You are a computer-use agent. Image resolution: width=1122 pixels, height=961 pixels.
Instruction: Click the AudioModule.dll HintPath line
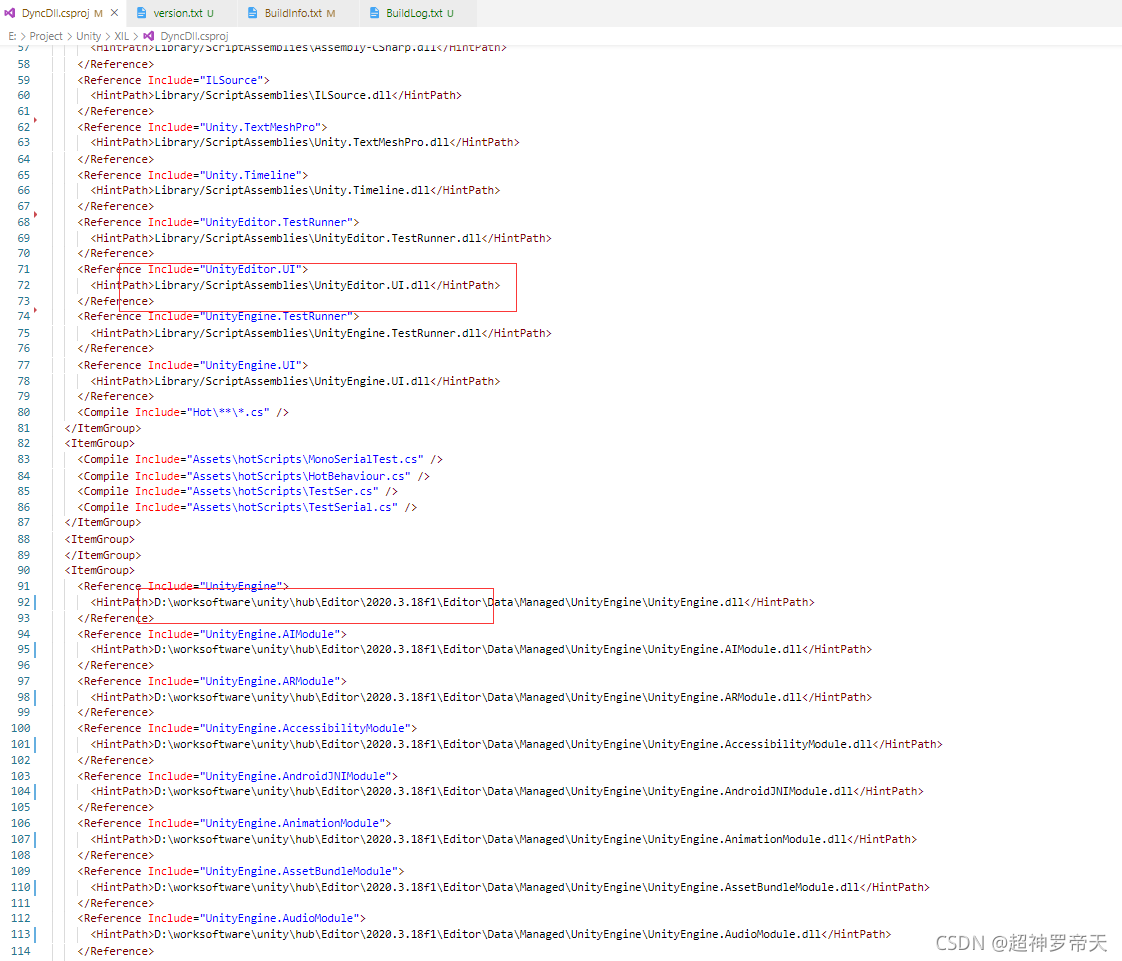pos(491,935)
